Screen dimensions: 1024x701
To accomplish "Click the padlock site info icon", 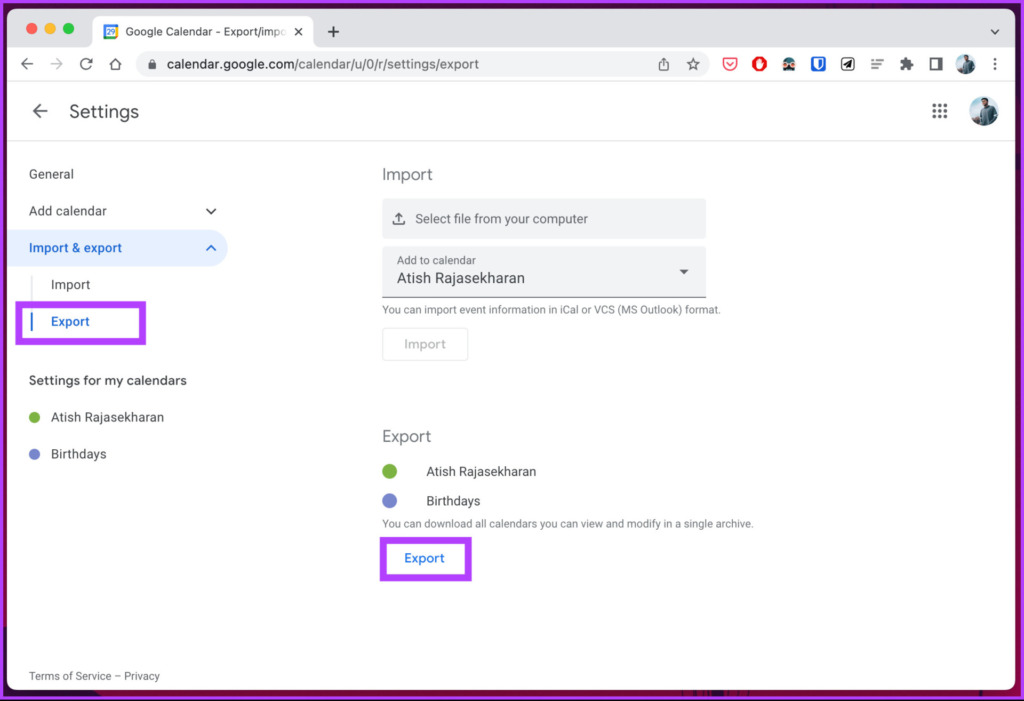I will point(152,64).
